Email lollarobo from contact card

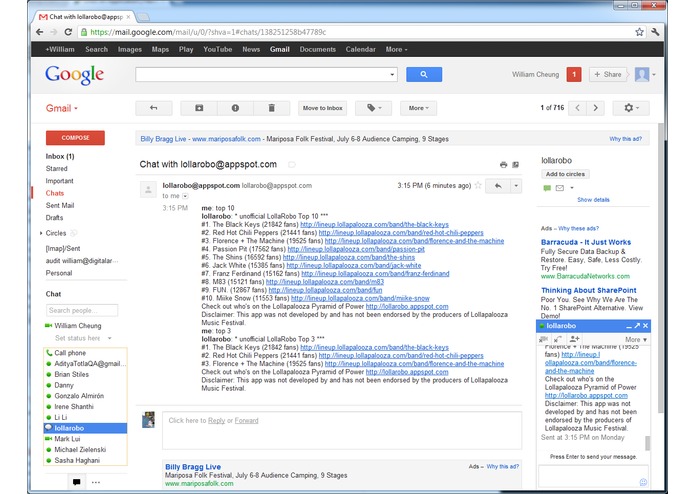(x=560, y=188)
